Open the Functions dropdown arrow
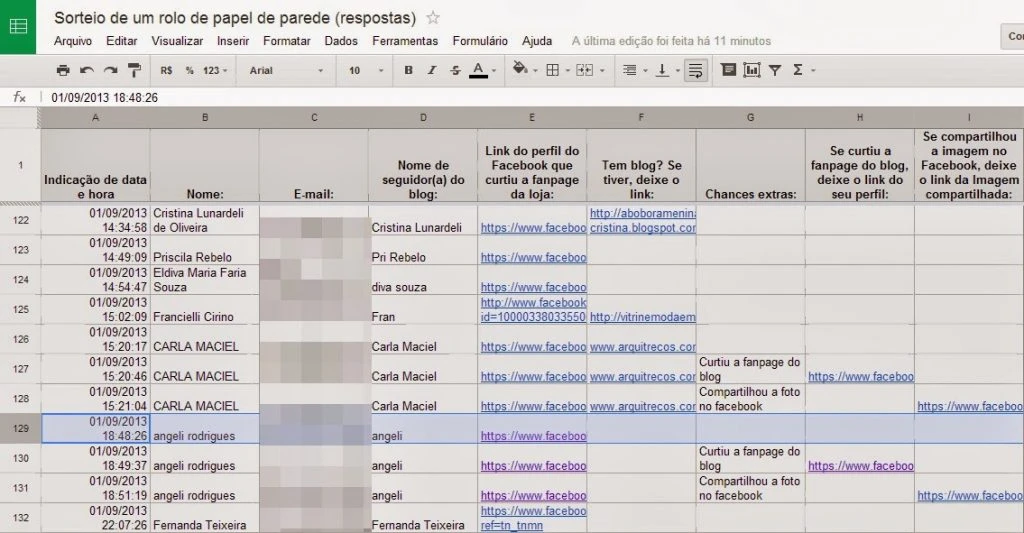The image size is (1024, 533). tap(813, 71)
